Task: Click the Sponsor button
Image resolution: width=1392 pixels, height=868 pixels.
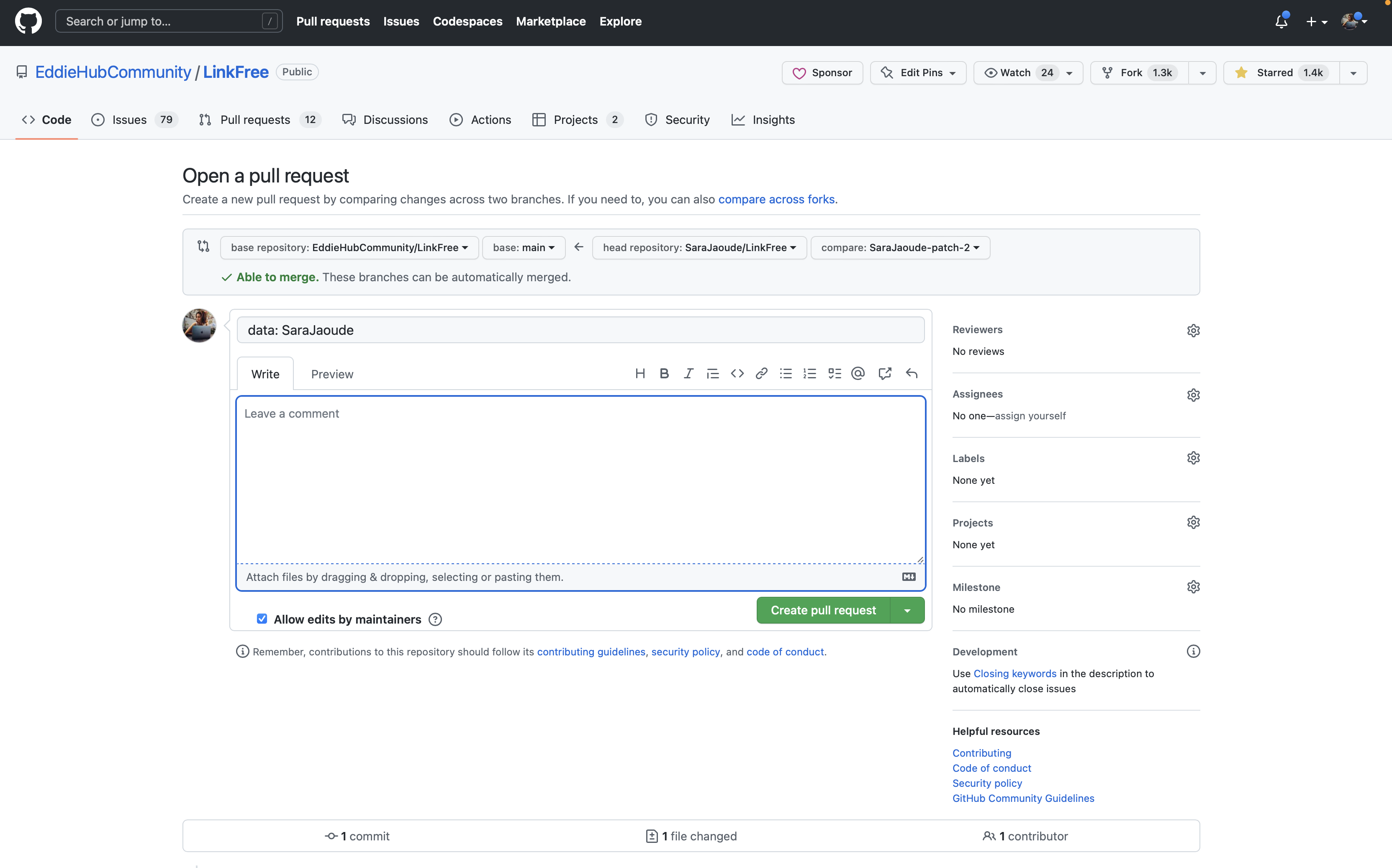Action: pos(822,73)
